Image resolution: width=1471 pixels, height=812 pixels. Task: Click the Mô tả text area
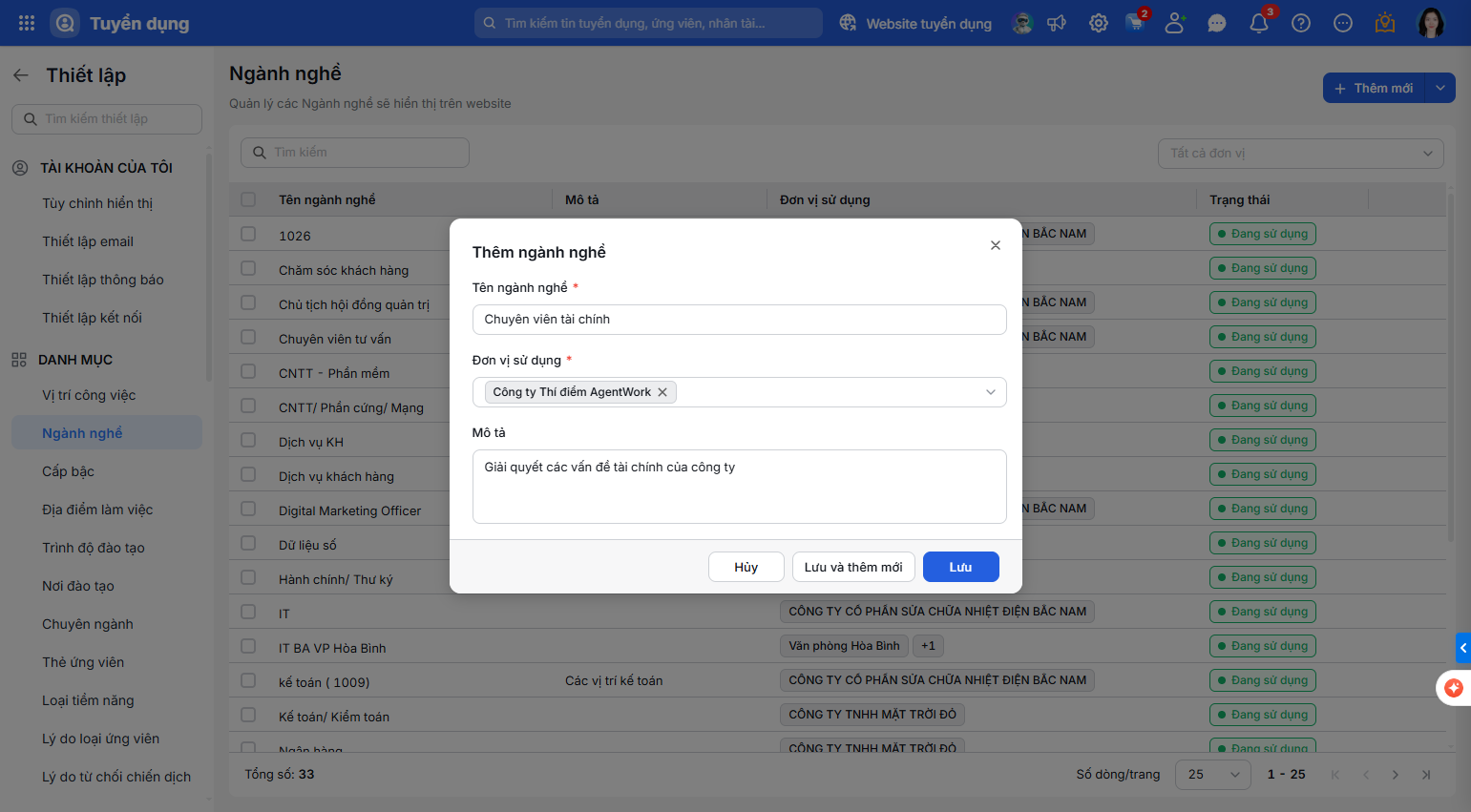click(x=739, y=487)
